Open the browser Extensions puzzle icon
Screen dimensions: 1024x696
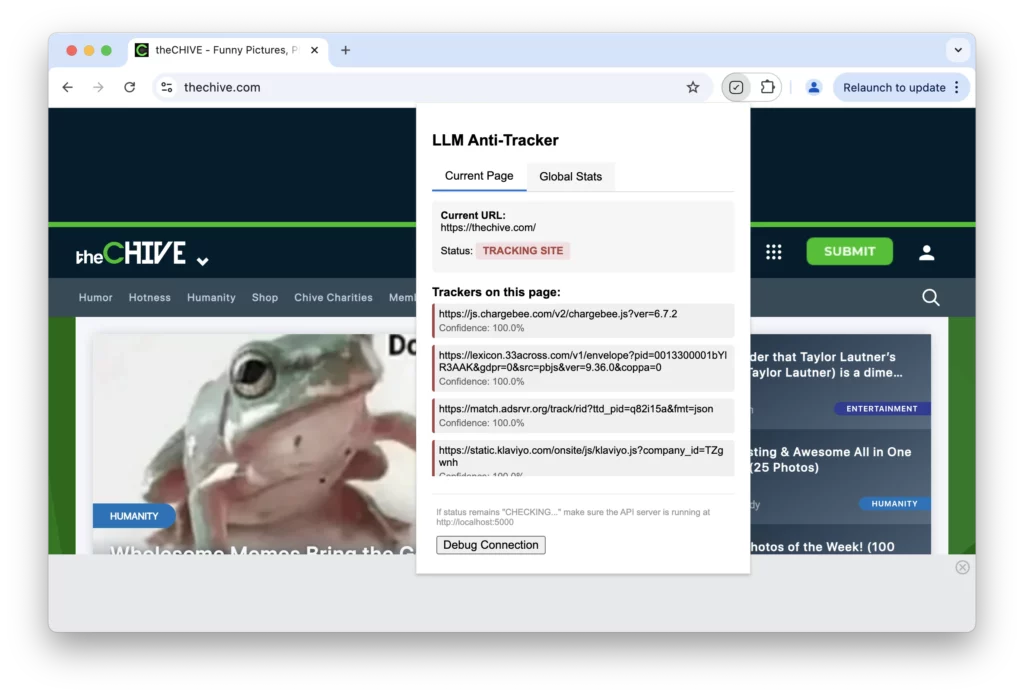[x=768, y=87]
